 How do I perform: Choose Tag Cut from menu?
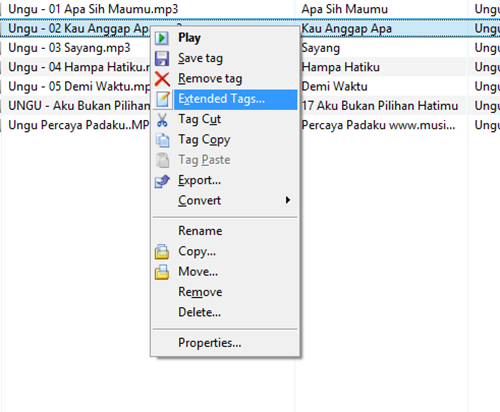(225, 119)
